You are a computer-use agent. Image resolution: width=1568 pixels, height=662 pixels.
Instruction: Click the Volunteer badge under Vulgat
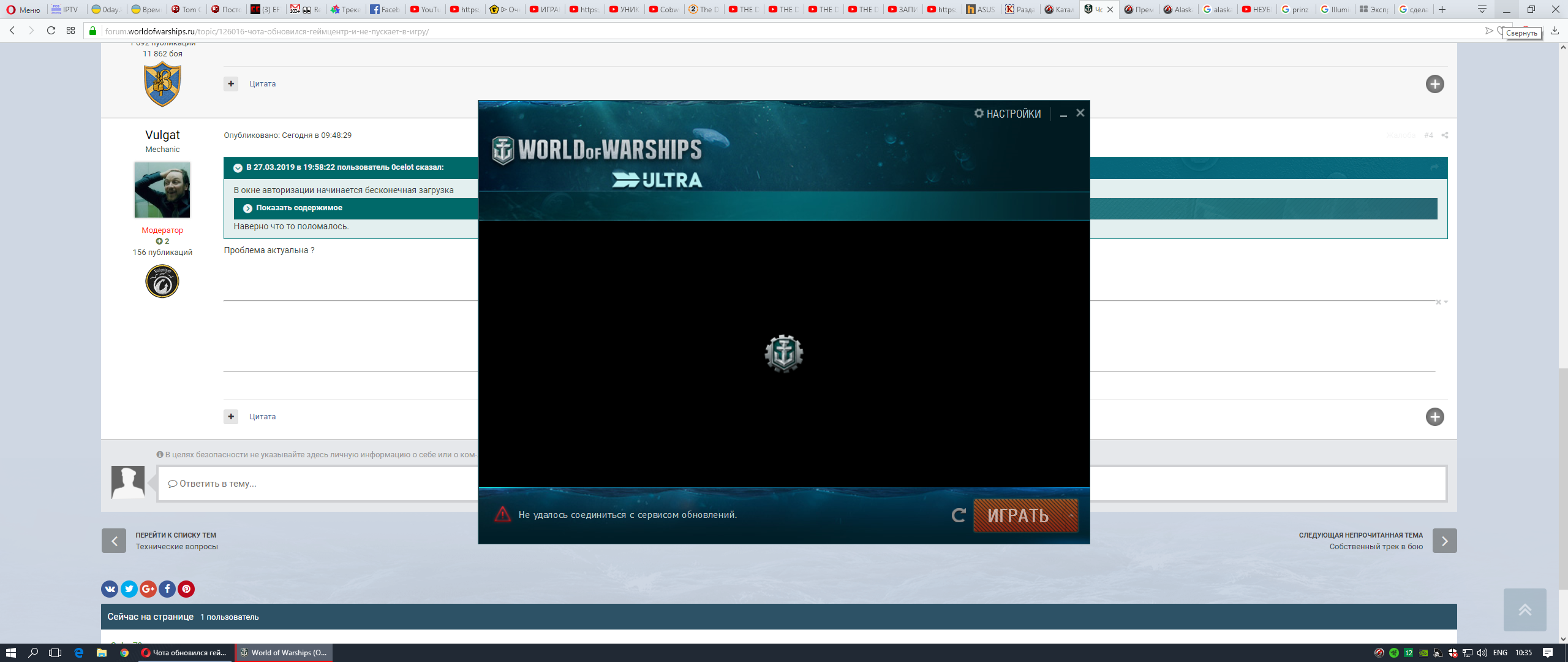pos(162,281)
